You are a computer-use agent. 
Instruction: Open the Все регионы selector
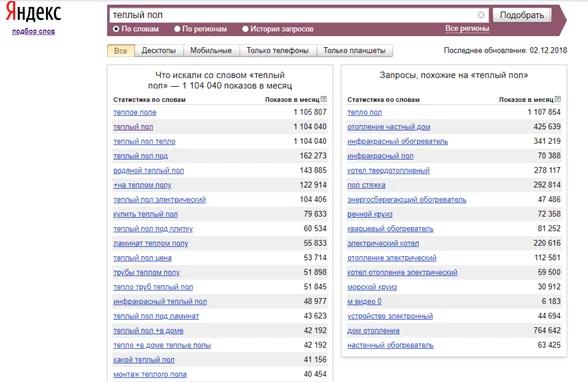tap(467, 28)
